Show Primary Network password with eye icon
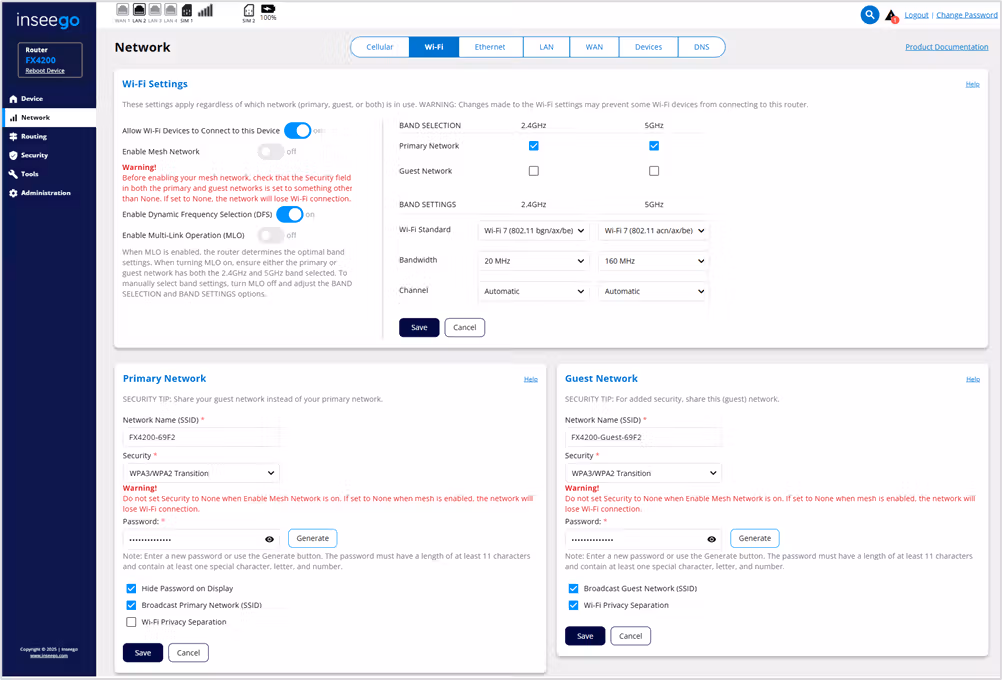1002x680 pixels. click(269, 539)
